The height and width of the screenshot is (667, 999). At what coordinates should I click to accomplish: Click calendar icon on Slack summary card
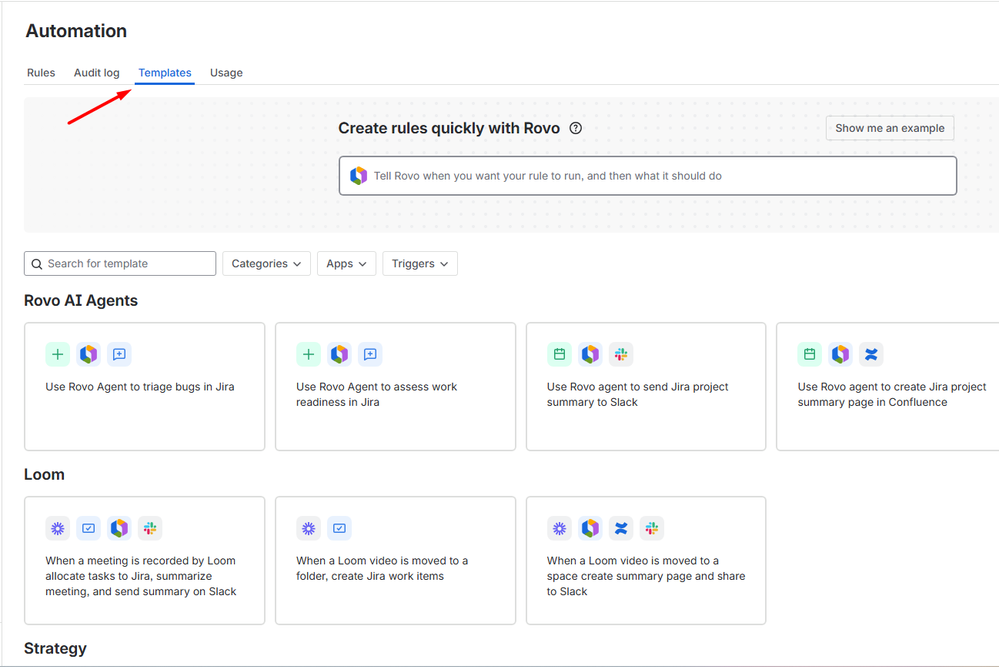pos(559,354)
